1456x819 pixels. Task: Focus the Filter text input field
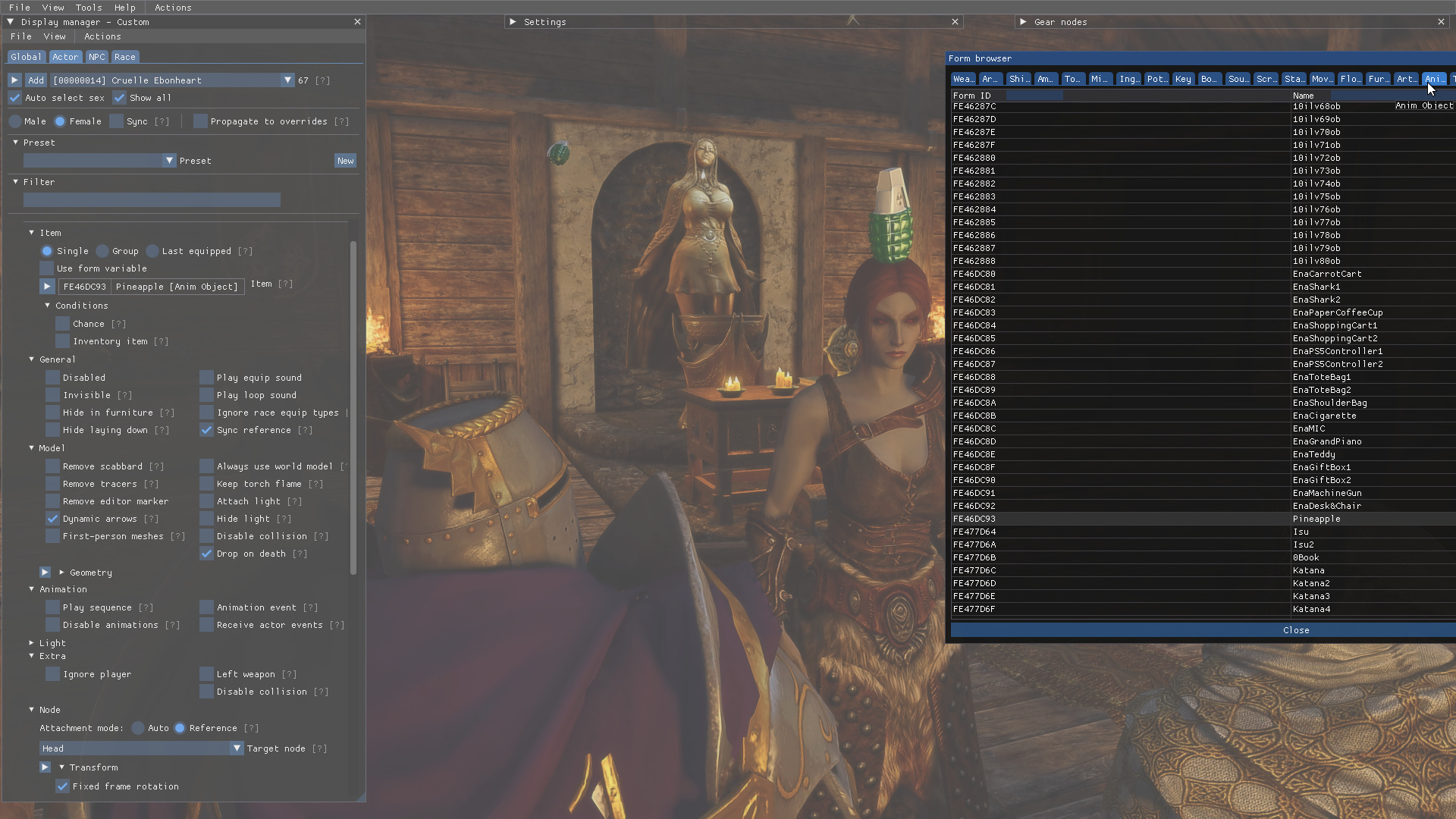(x=152, y=200)
